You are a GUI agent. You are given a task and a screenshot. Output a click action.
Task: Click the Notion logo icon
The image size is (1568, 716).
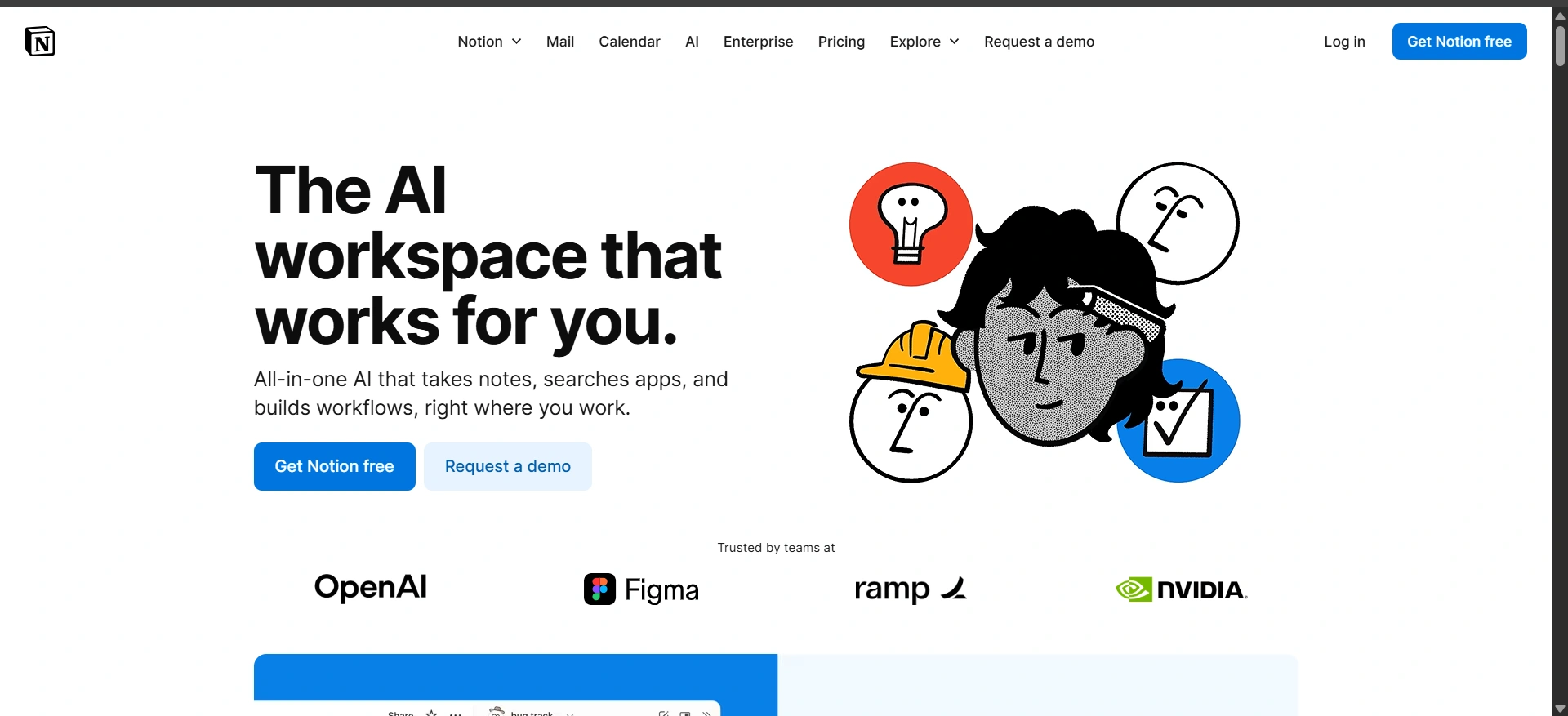[40, 42]
